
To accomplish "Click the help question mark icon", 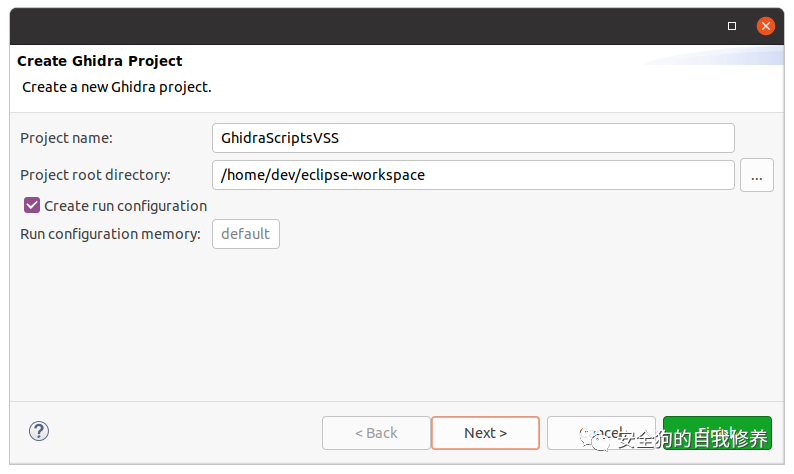I will point(39,431).
